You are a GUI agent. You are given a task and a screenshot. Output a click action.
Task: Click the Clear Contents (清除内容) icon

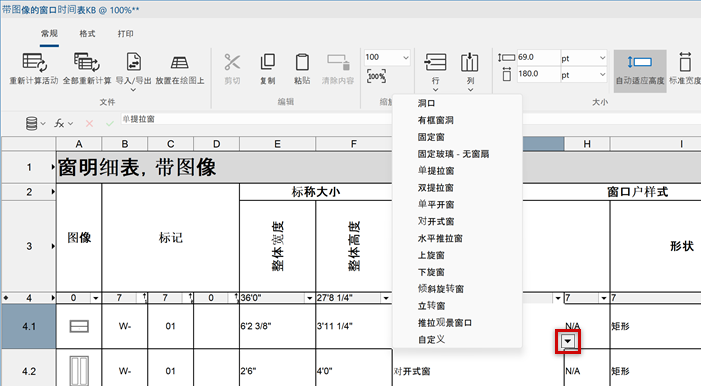(x=338, y=62)
